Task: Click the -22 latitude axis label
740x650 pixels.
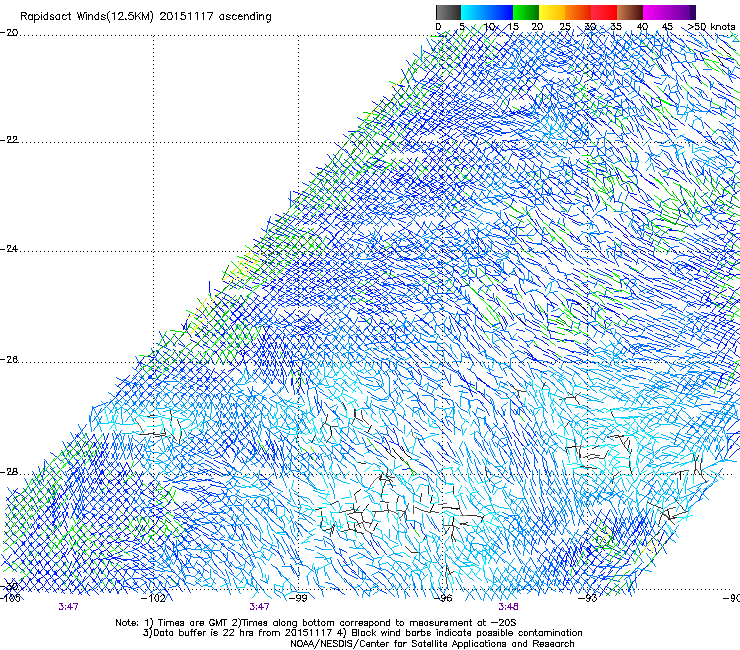Action: (9, 140)
